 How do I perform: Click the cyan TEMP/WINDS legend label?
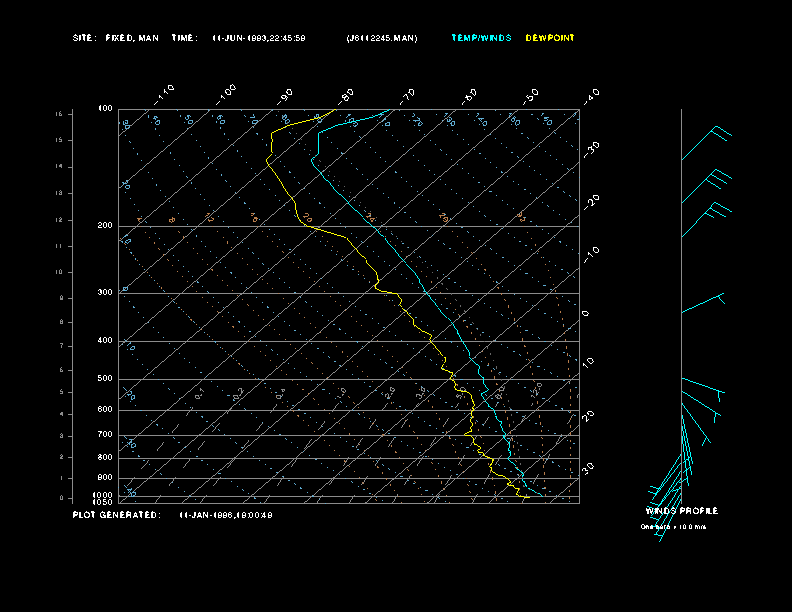(x=481, y=38)
